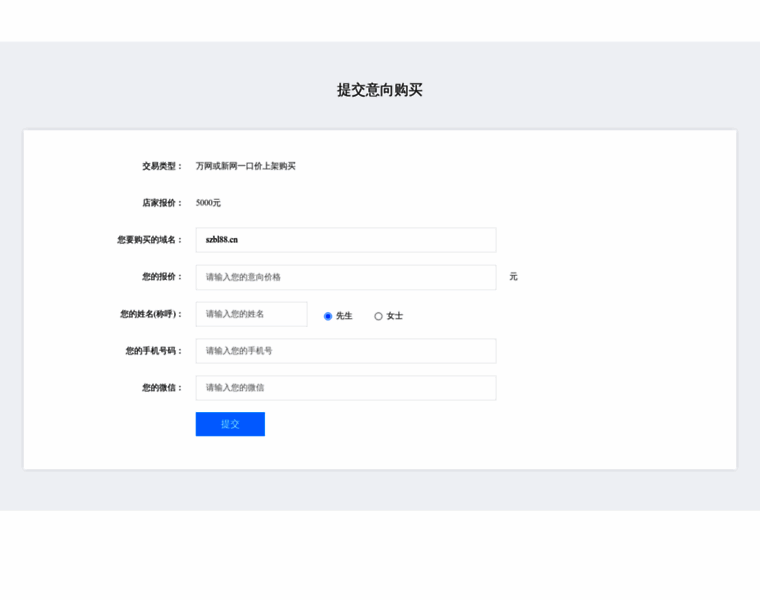The image size is (760, 600).
Task: Click the 请输入您的意向价格 price input
Action: pos(346,277)
